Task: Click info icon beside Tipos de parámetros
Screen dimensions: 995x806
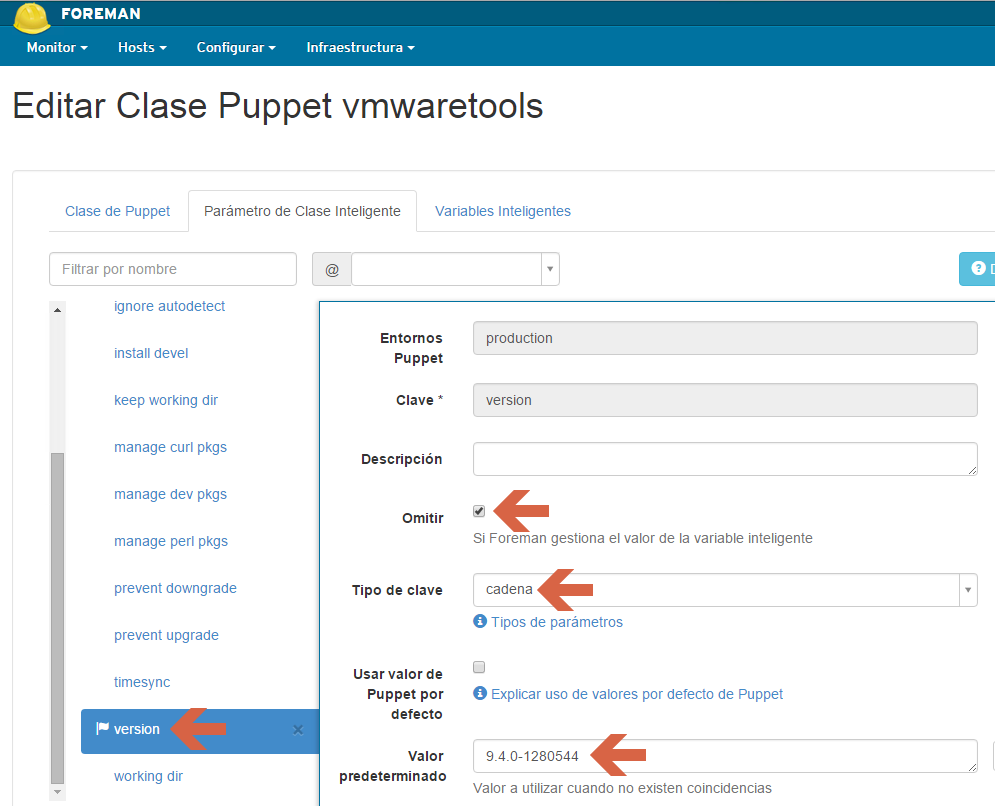Action: (x=480, y=621)
